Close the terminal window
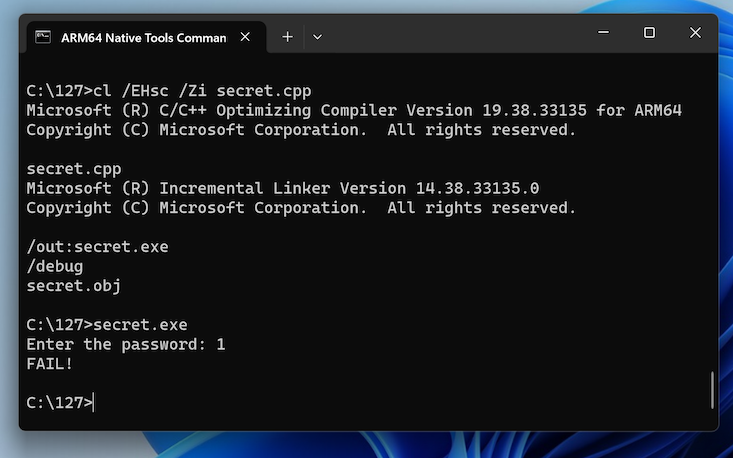733x458 pixels. pos(695,33)
